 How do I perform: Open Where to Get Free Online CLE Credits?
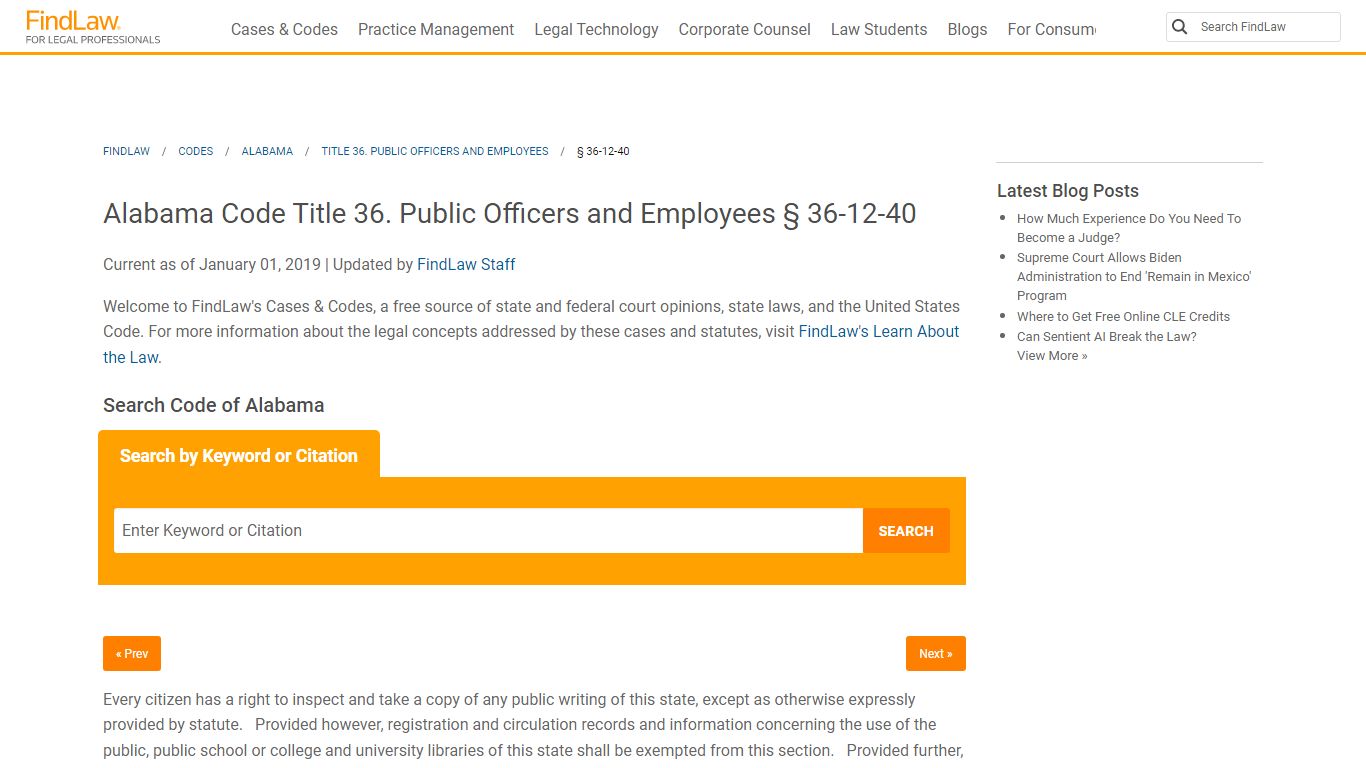[1123, 316]
